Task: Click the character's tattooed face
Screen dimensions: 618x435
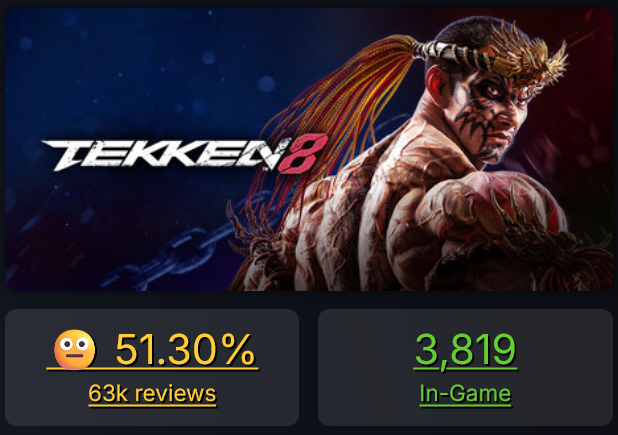Action: pyautogui.click(x=491, y=114)
